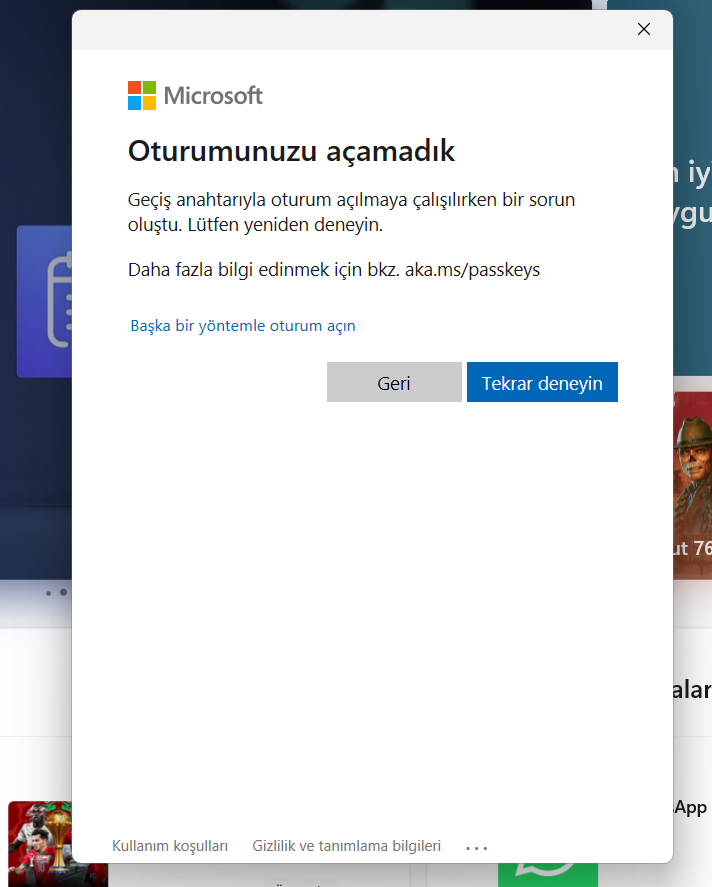Close the Microsoft sign-in dialog

click(644, 29)
